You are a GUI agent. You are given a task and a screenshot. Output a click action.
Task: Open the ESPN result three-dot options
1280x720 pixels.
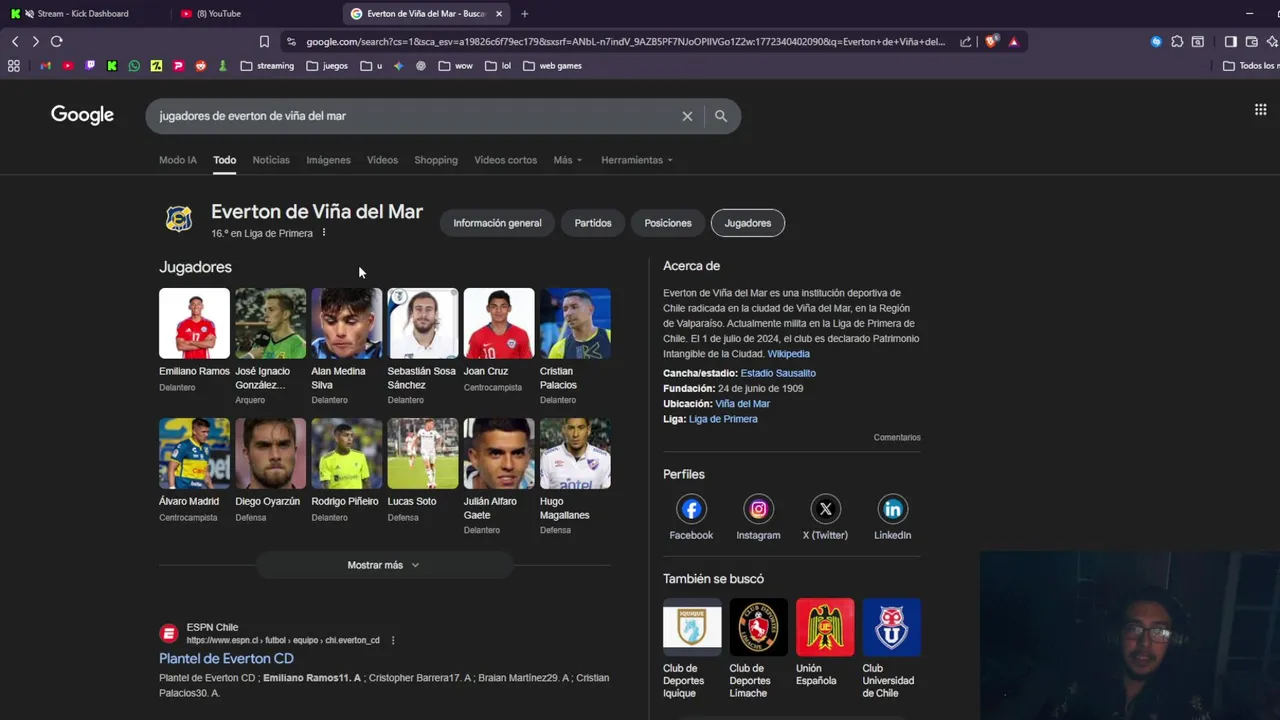pyautogui.click(x=393, y=640)
